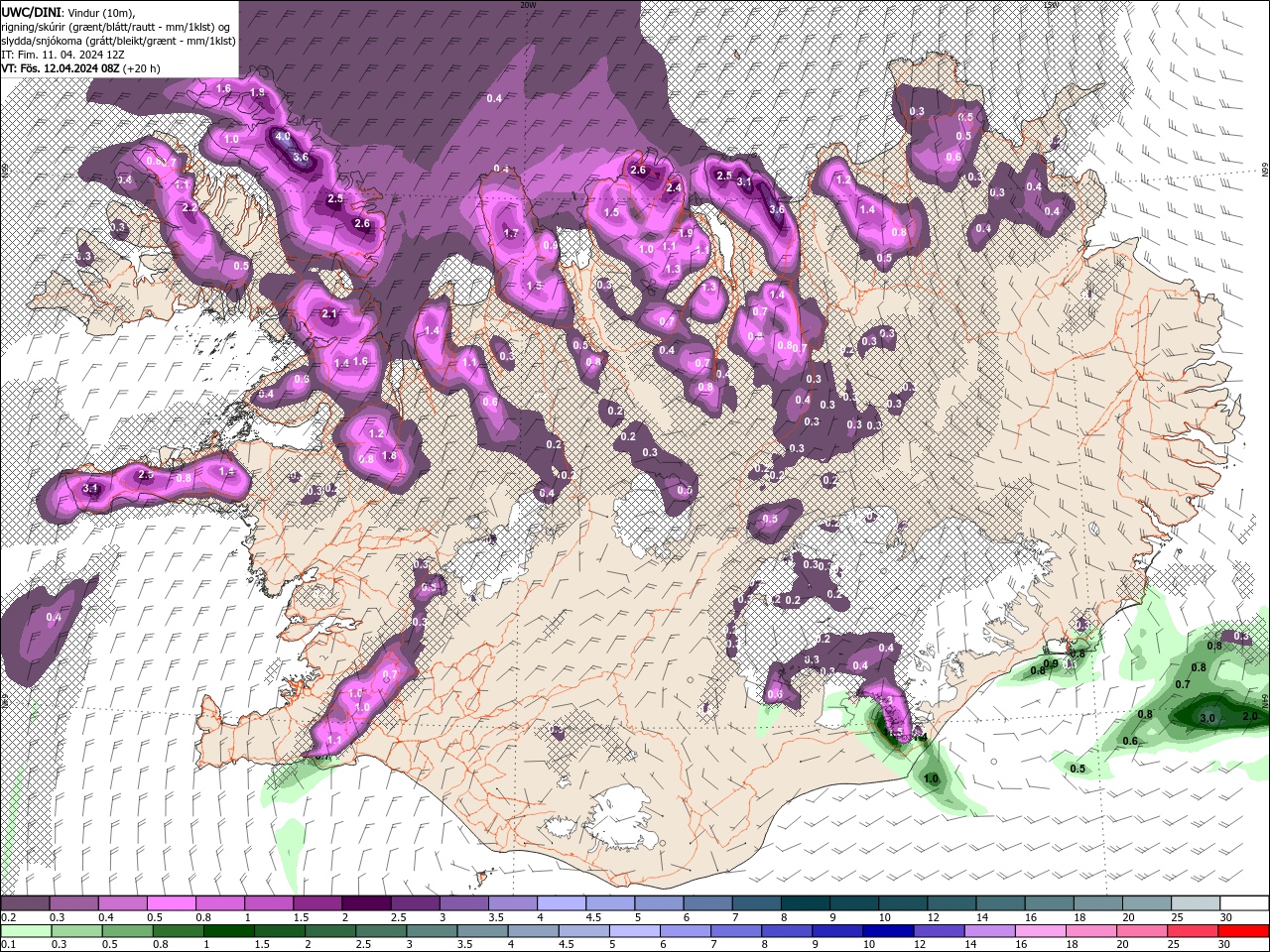Select the white 30 swatch, upper legend row
This screenshot has height=952, width=1270.
coord(1245,903)
